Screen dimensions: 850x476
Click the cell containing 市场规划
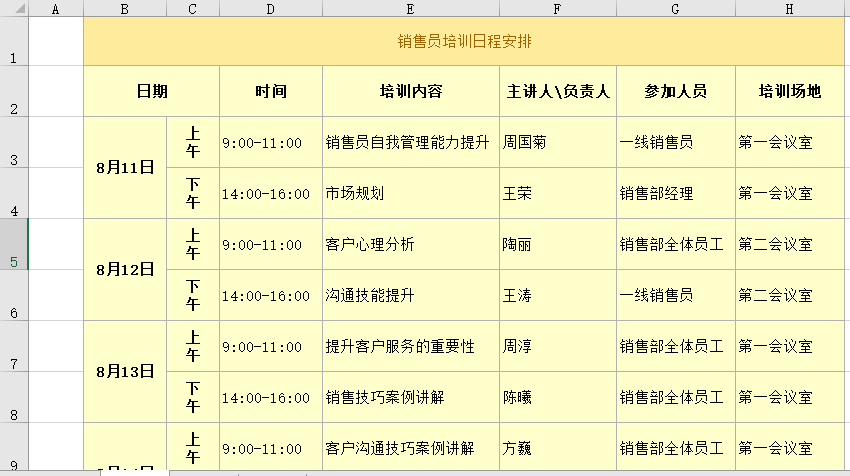tap(410, 194)
